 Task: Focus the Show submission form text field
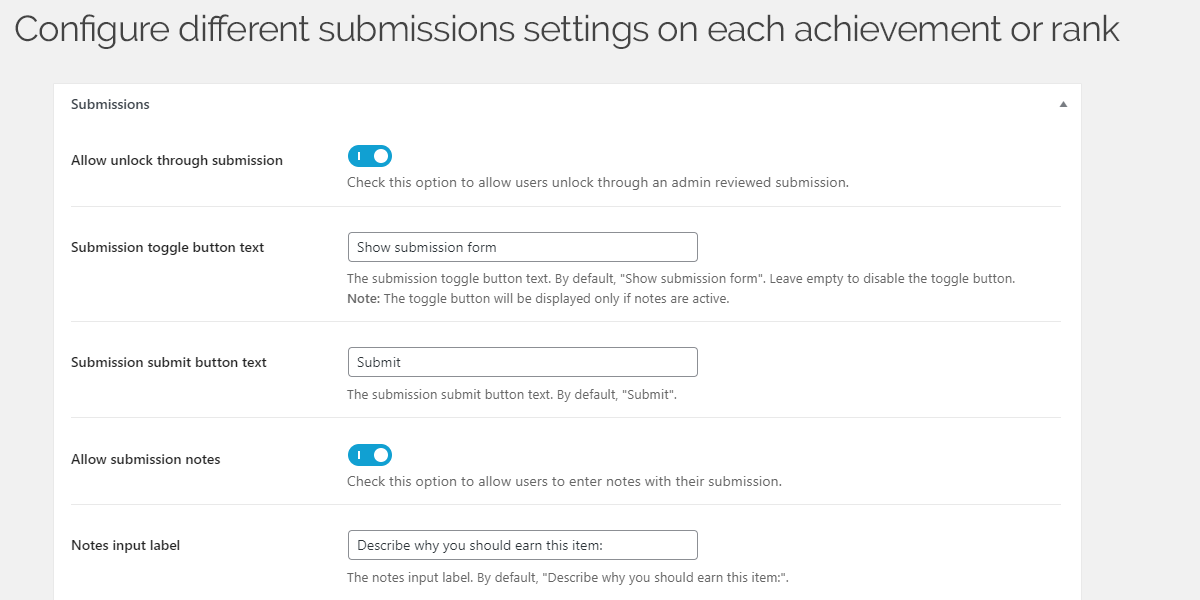[x=522, y=247]
